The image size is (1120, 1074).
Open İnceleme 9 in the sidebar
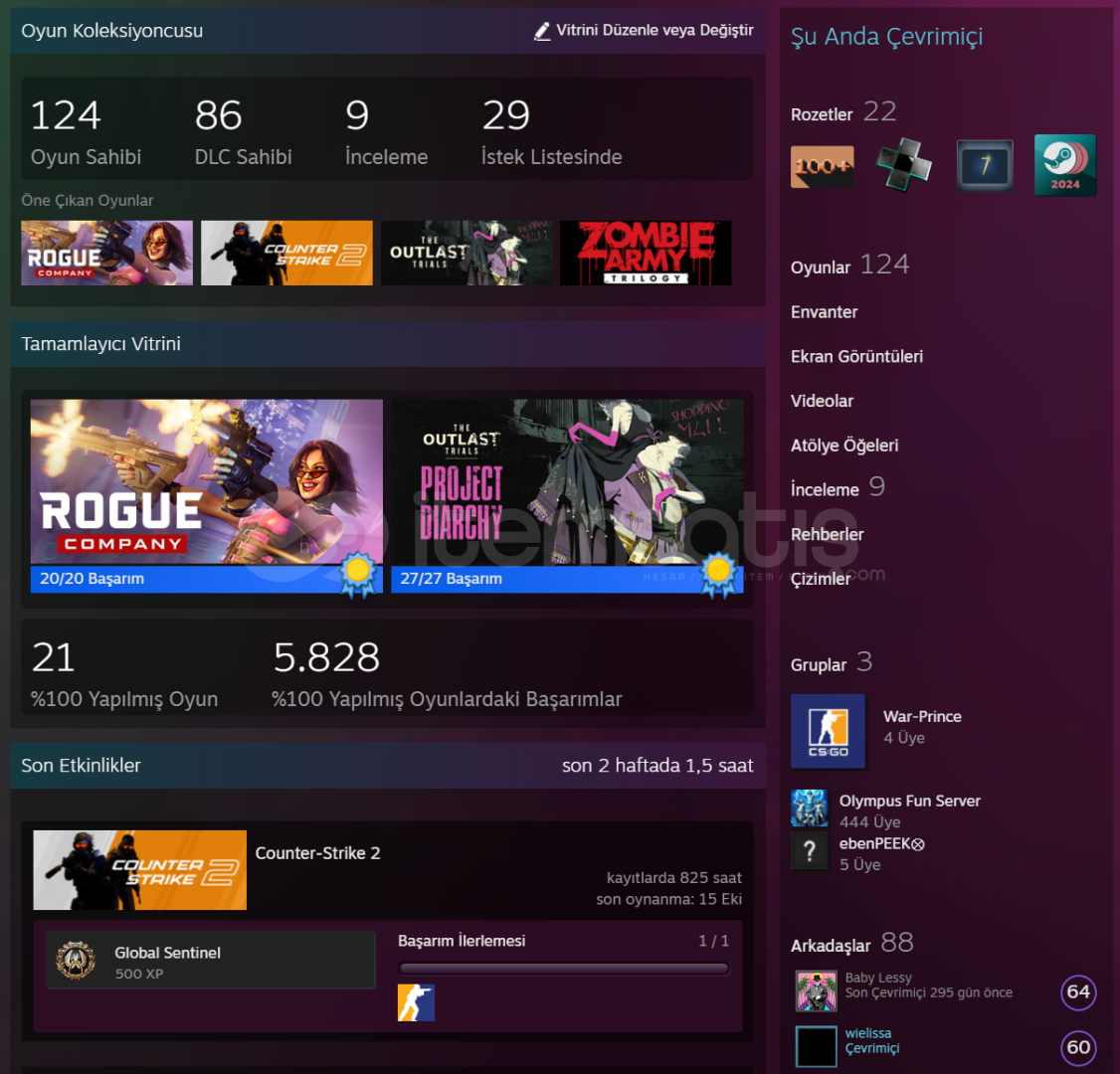[838, 487]
